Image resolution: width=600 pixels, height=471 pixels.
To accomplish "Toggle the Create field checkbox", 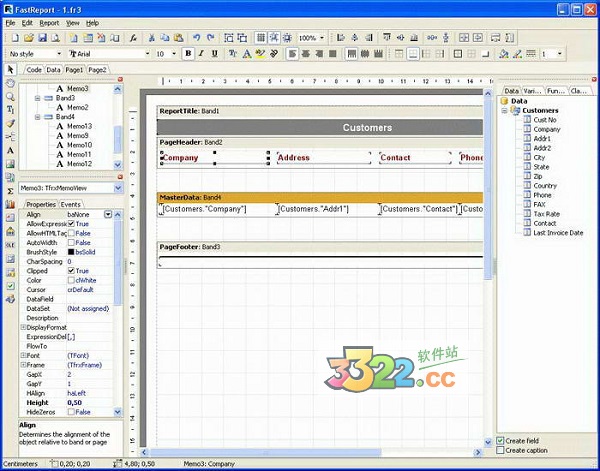I will pos(502,440).
